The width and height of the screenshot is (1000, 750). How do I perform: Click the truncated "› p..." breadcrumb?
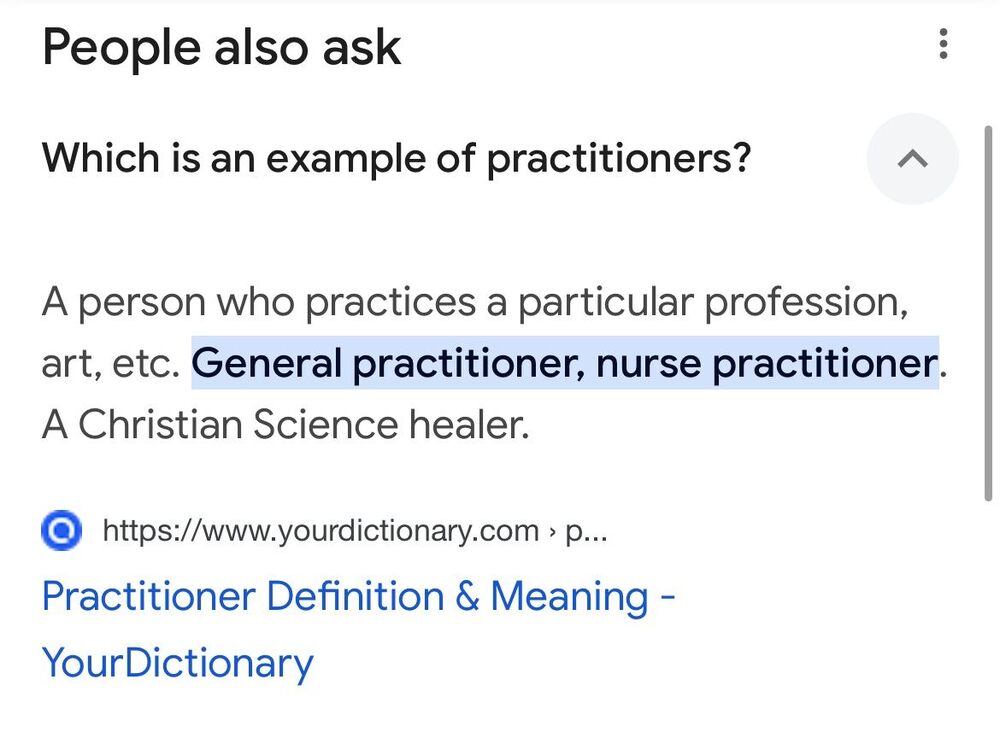pos(579,530)
